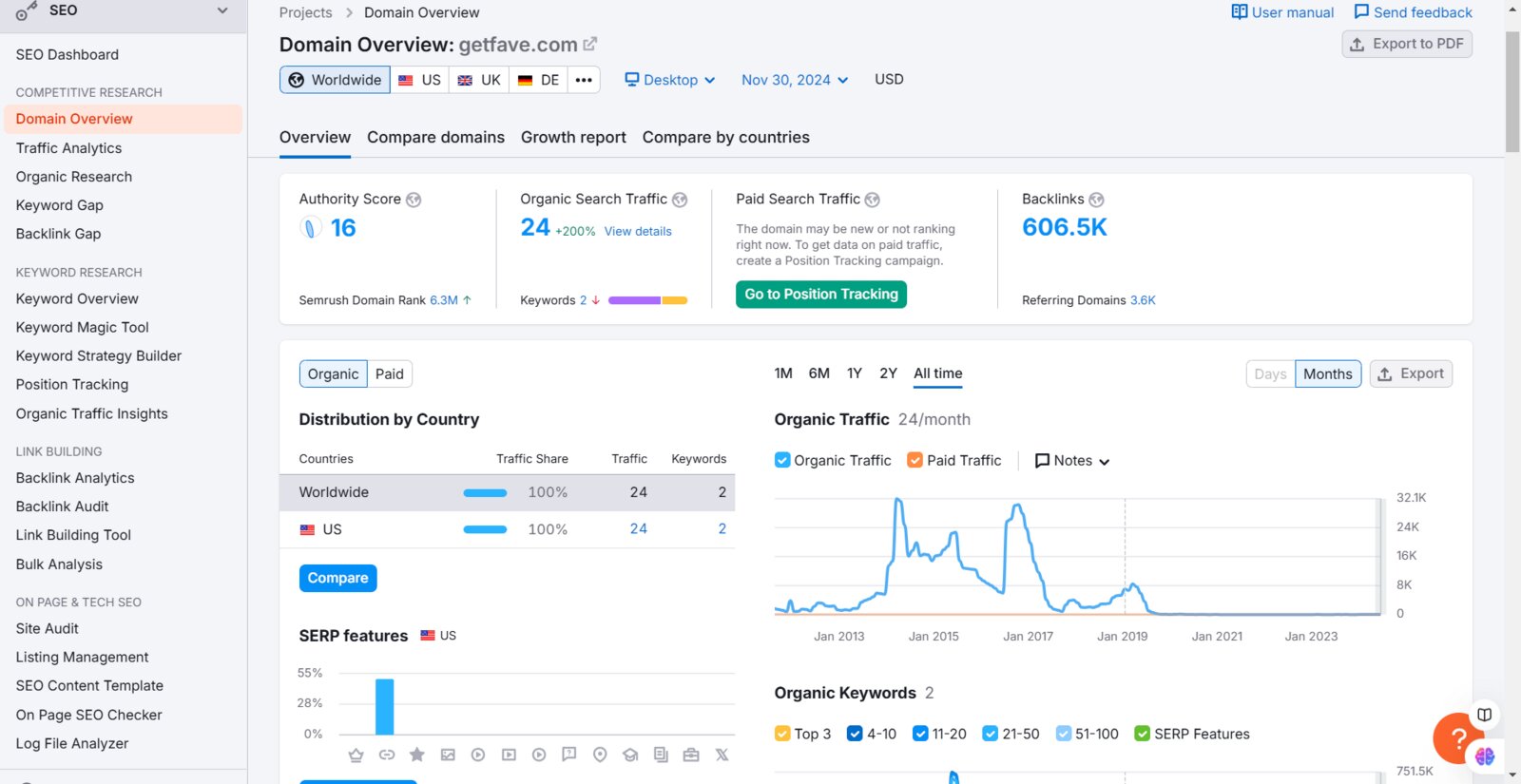
Task: Open the User manual link
Action: [x=1282, y=12]
